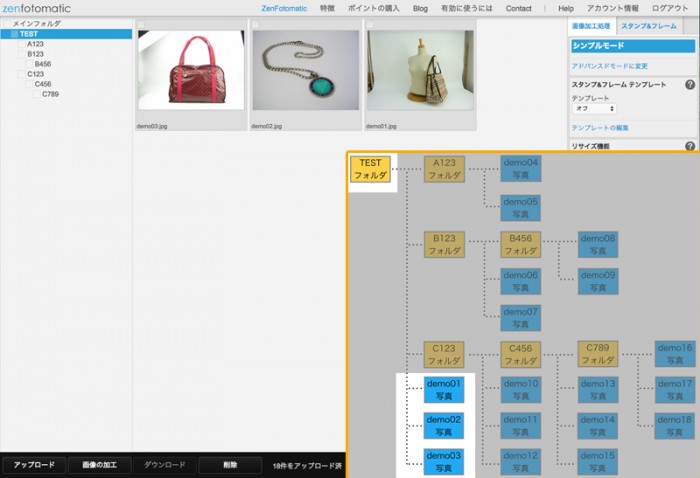700x478 pixels.
Task: Click the アップロード button
Action: pyautogui.click(x=34, y=465)
